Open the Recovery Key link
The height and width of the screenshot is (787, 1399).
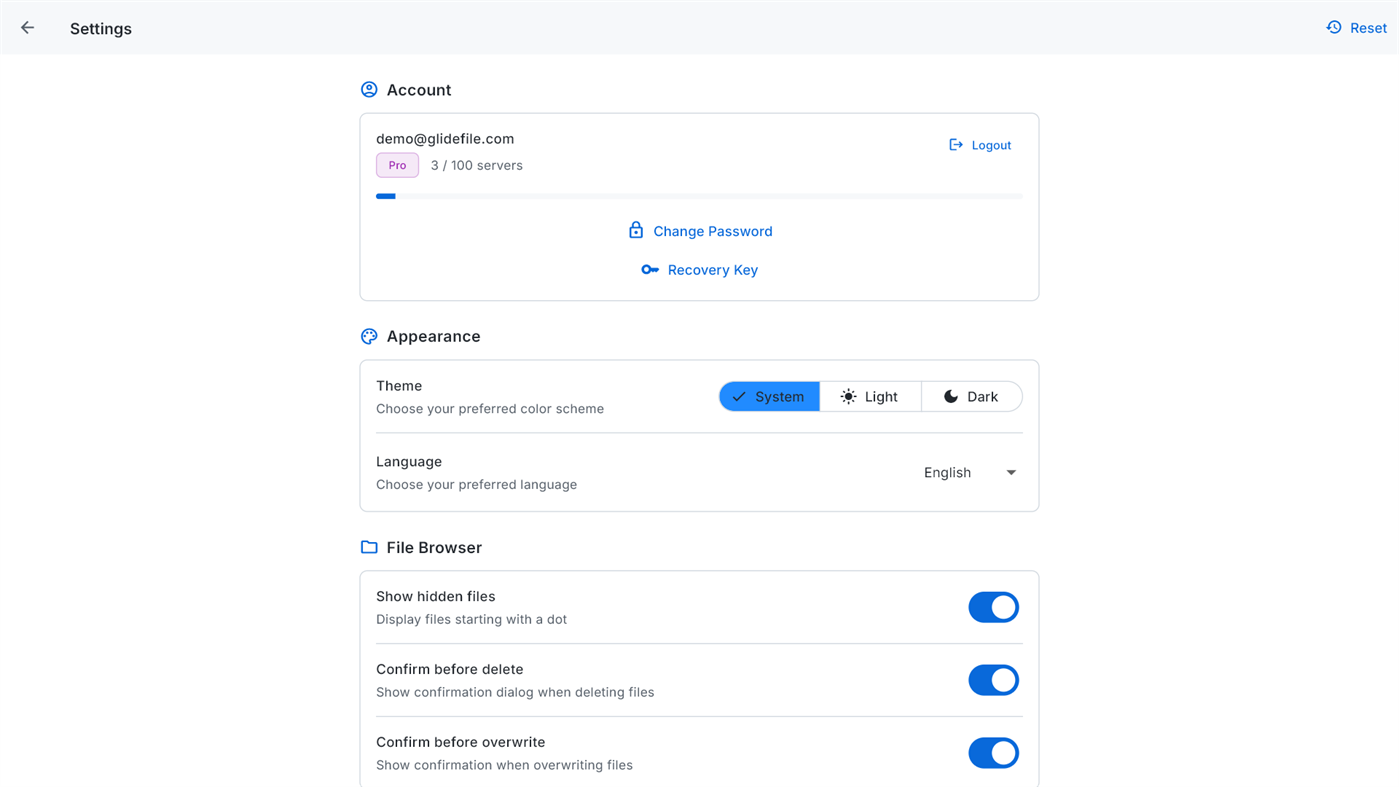click(x=700, y=270)
